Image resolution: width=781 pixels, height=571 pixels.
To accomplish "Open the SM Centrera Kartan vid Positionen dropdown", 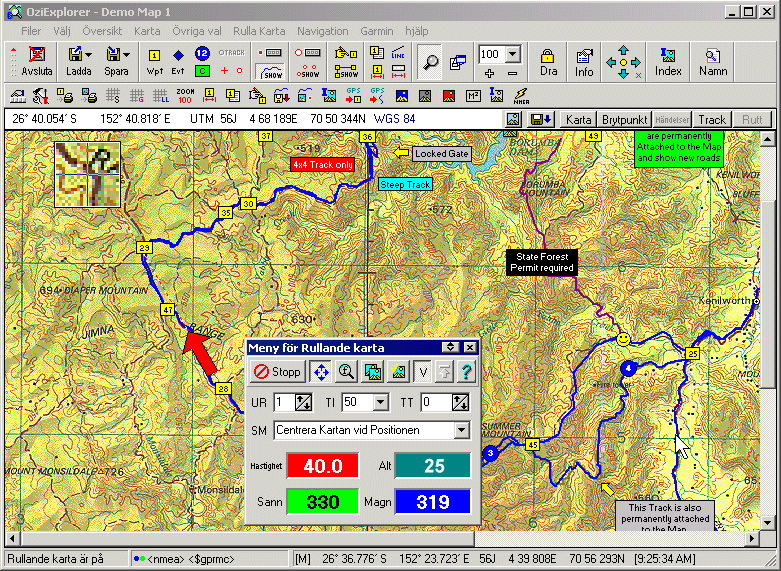I will pyautogui.click(x=461, y=430).
